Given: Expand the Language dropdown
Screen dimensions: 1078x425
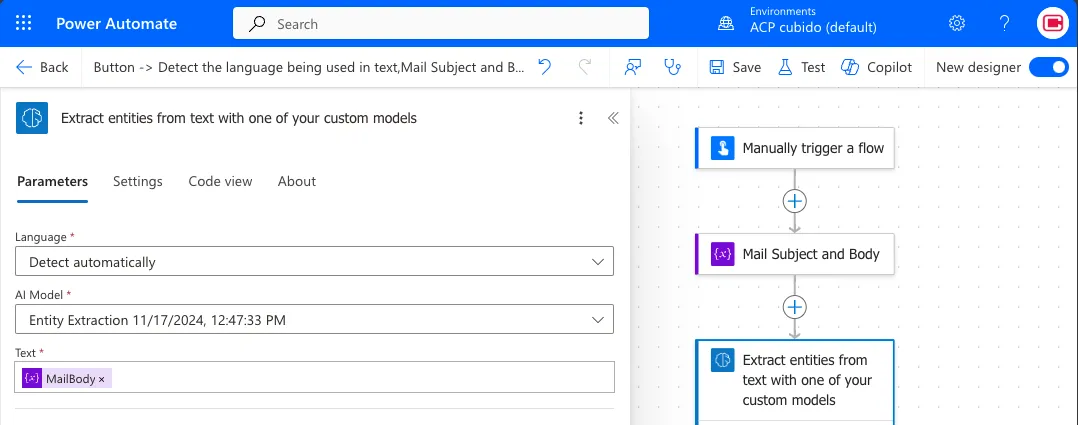Looking at the screenshot, I should 314,262.
